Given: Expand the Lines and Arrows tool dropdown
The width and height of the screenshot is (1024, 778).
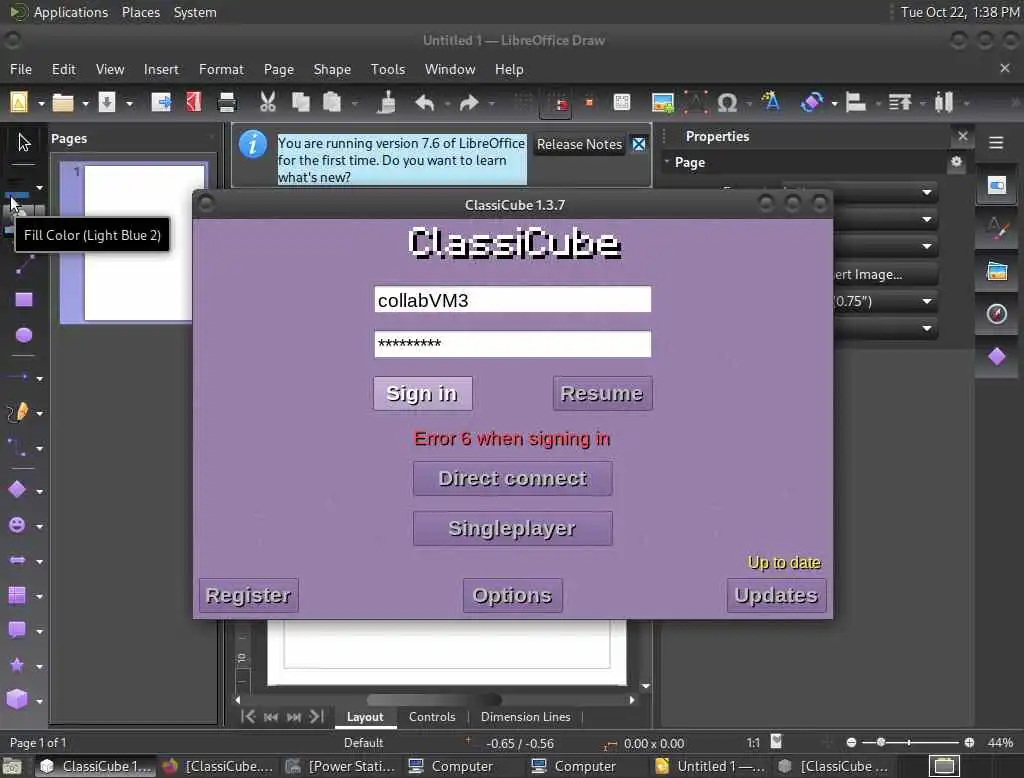Looking at the screenshot, I should click(39, 378).
